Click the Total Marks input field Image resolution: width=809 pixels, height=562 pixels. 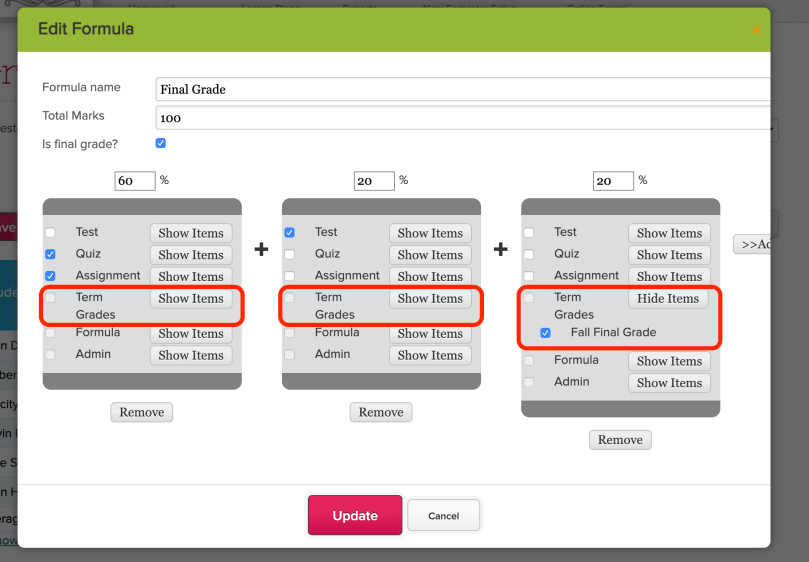pyautogui.click(x=462, y=118)
